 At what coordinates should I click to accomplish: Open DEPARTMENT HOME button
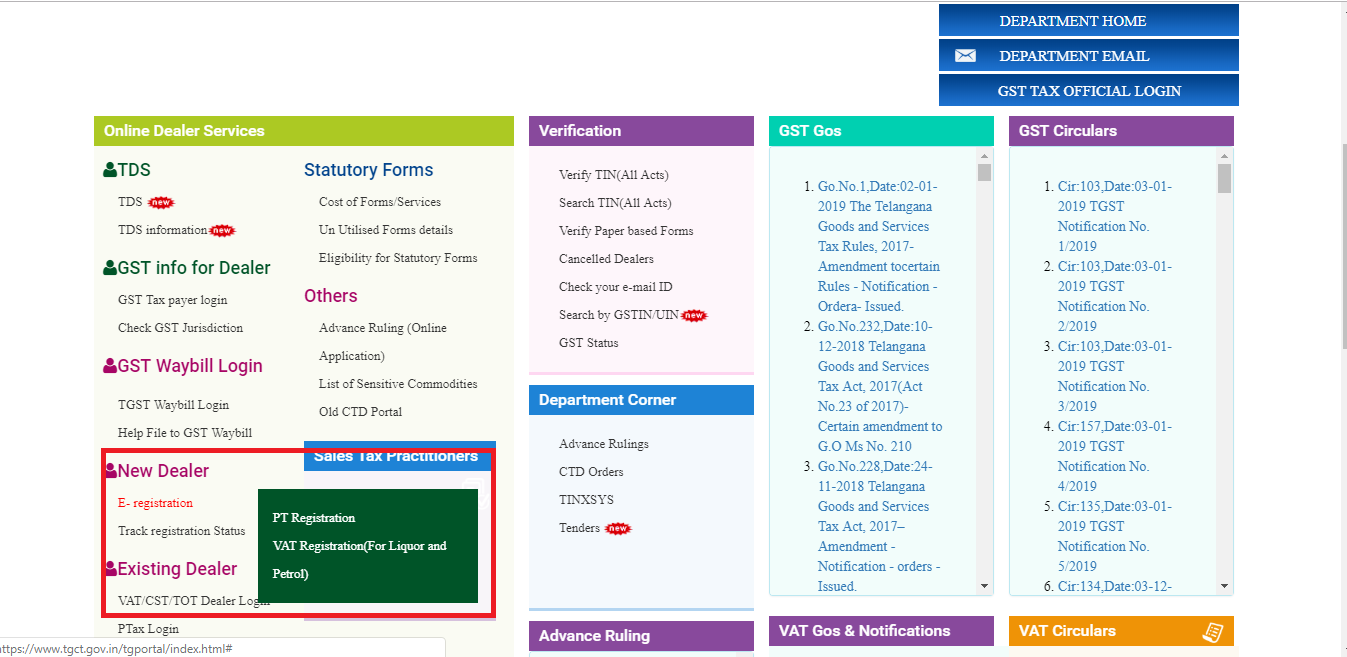1089,21
